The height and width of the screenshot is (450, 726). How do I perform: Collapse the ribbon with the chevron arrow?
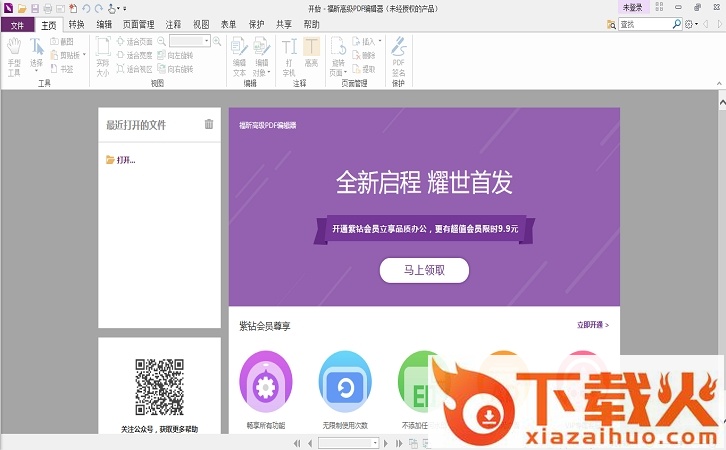click(719, 83)
